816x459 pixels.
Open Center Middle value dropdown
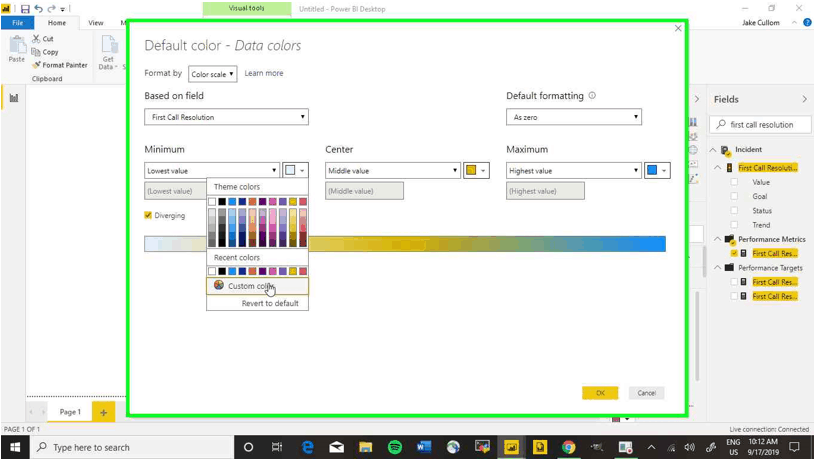click(x=393, y=171)
